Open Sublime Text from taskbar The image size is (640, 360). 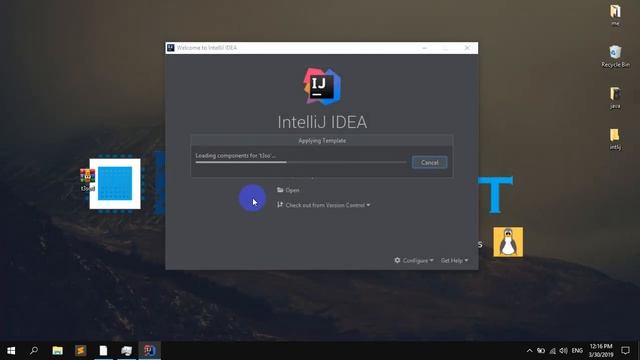[80, 350]
